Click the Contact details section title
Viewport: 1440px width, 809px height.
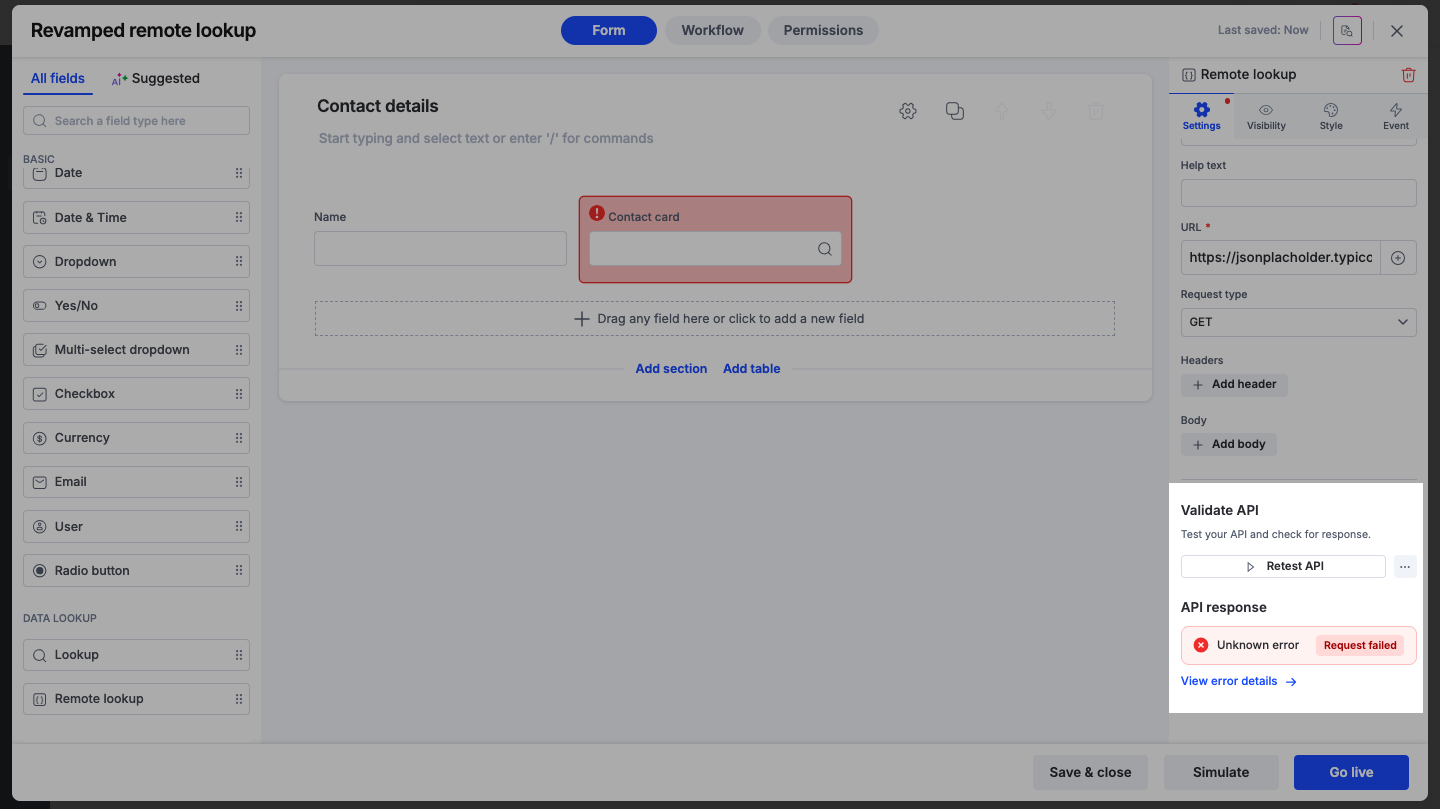coord(378,106)
